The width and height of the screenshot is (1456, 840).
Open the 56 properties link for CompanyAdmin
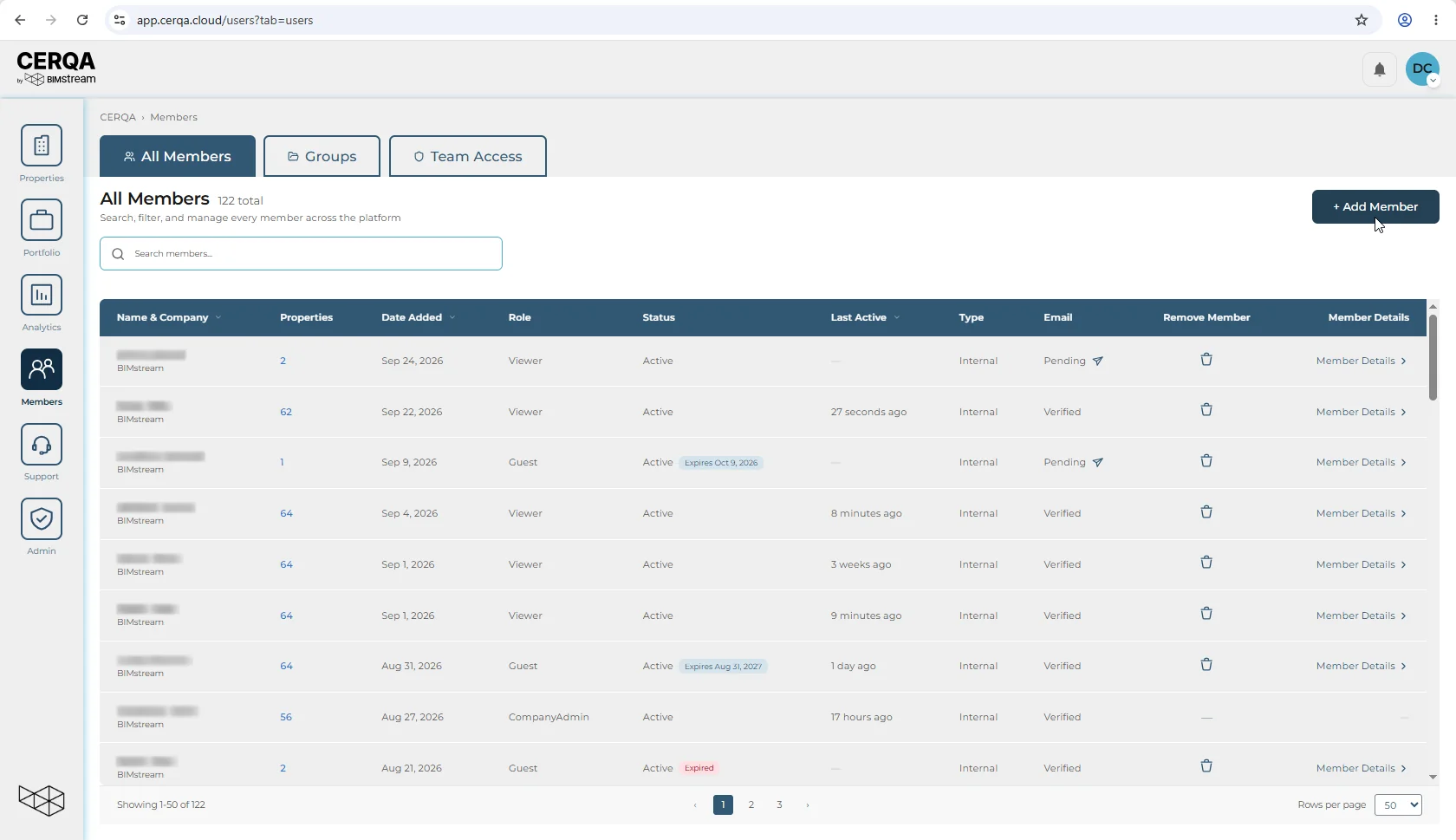tap(286, 717)
